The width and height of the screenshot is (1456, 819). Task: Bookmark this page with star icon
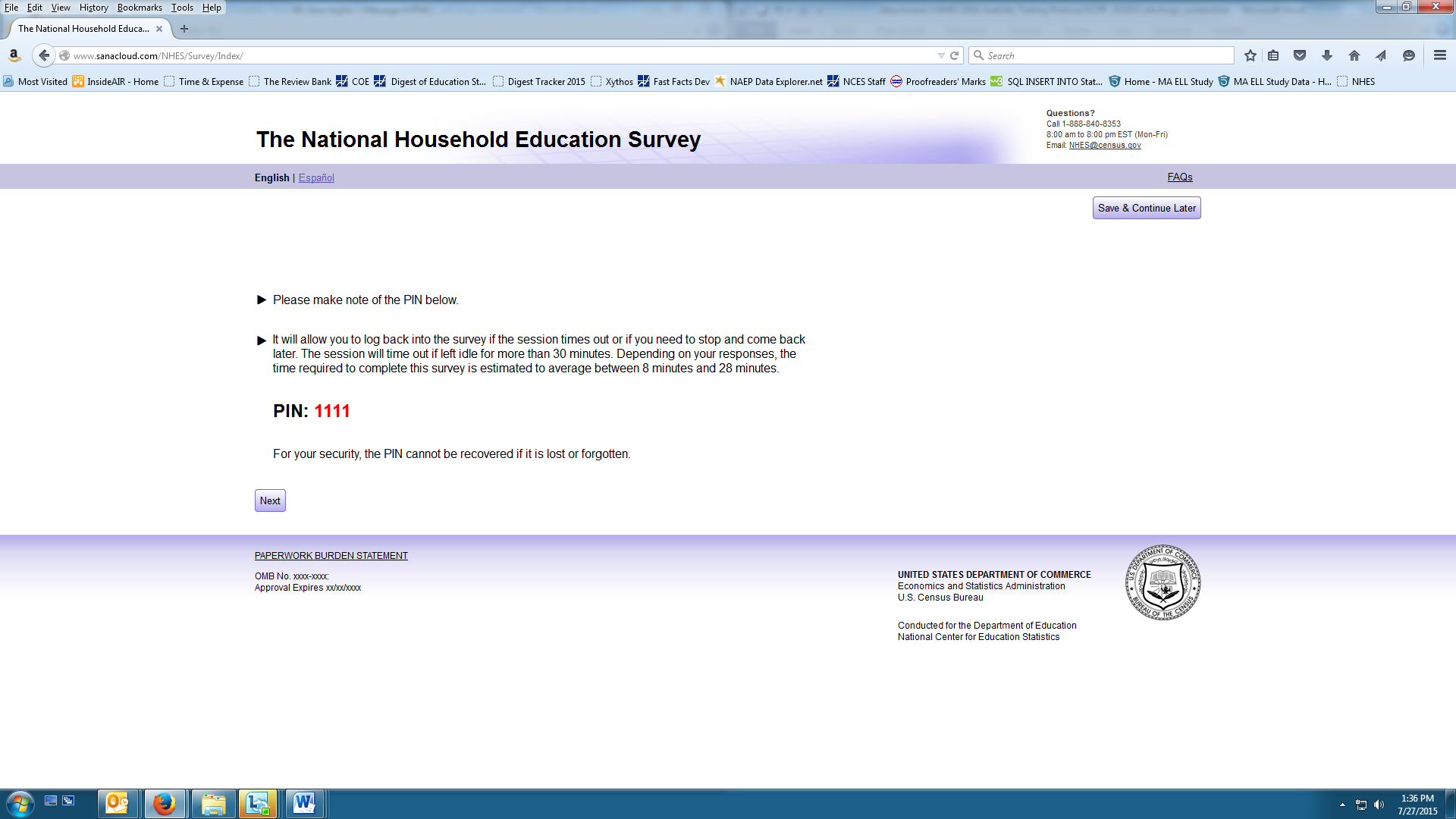[1250, 55]
